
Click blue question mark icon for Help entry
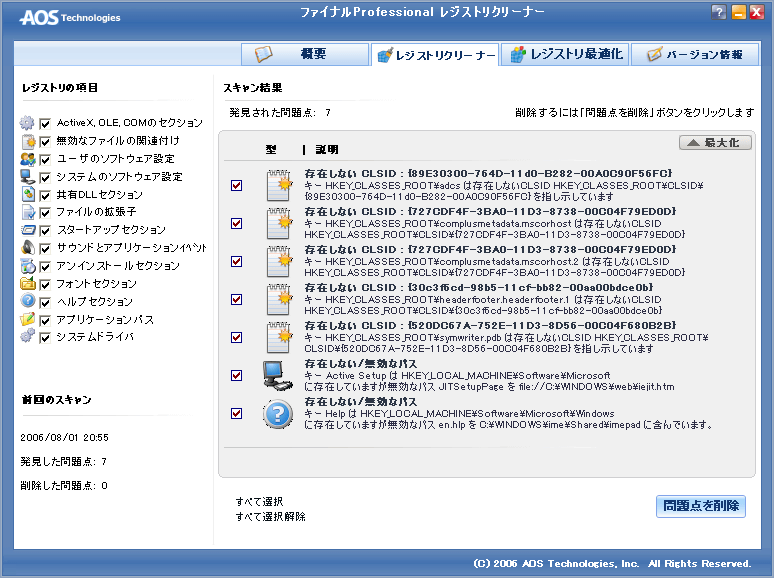click(278, 414)
